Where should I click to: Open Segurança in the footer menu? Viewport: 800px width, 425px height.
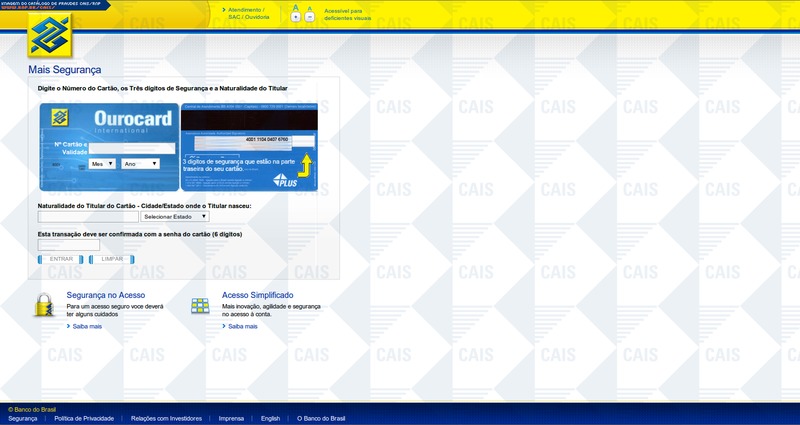[x=22, y=418]
